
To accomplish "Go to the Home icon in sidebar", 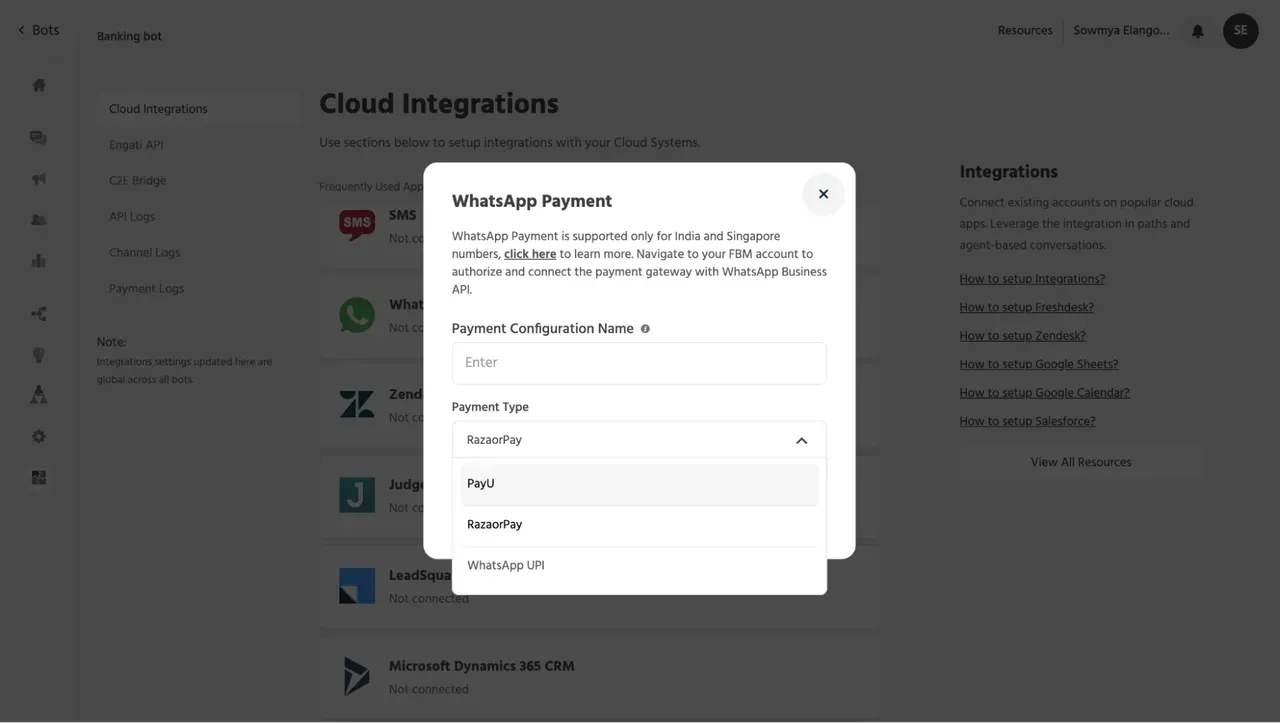I will [x=39, y=85].
